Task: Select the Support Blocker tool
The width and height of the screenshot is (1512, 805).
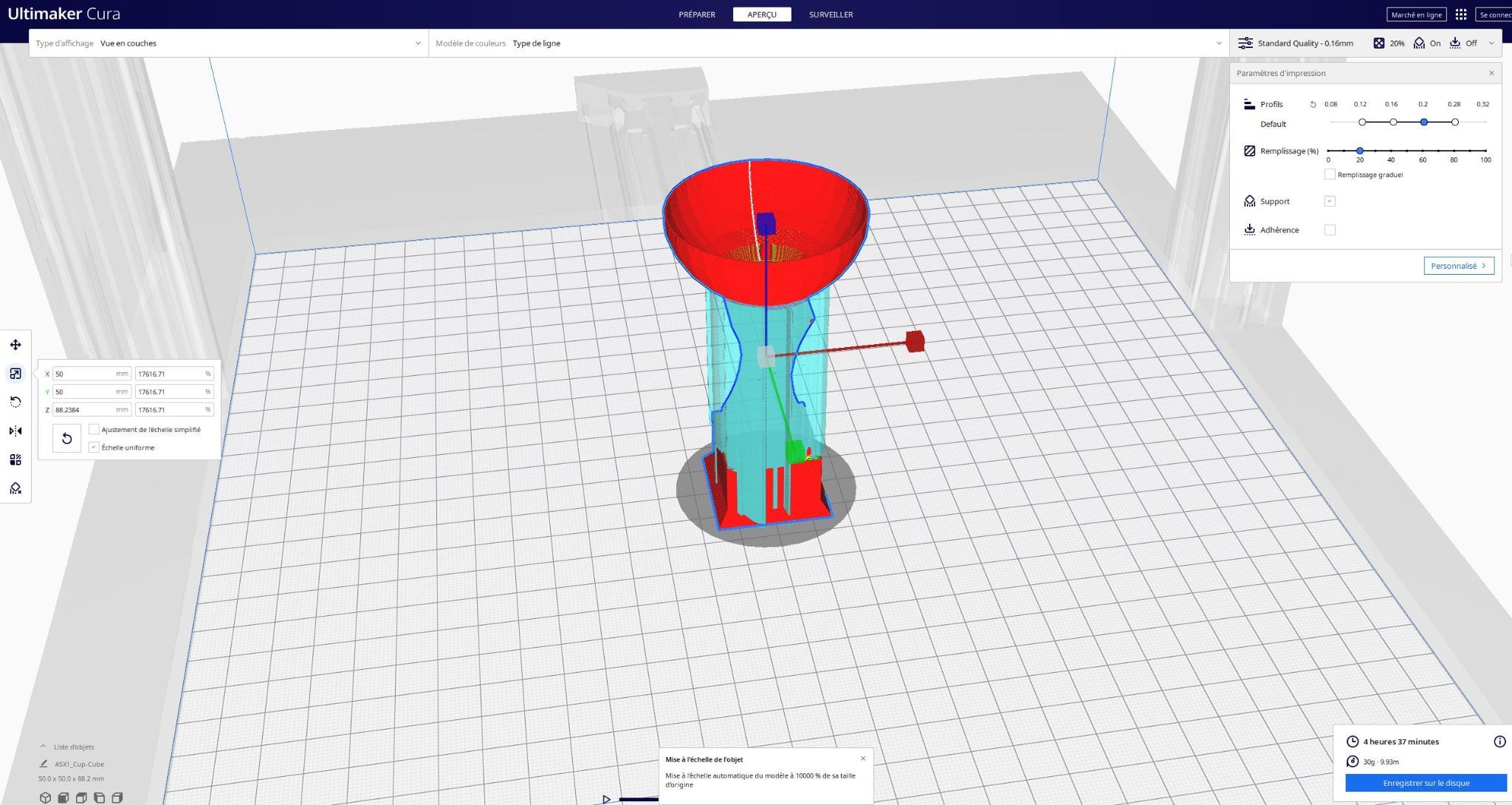Action: click(x=16, y=488)
